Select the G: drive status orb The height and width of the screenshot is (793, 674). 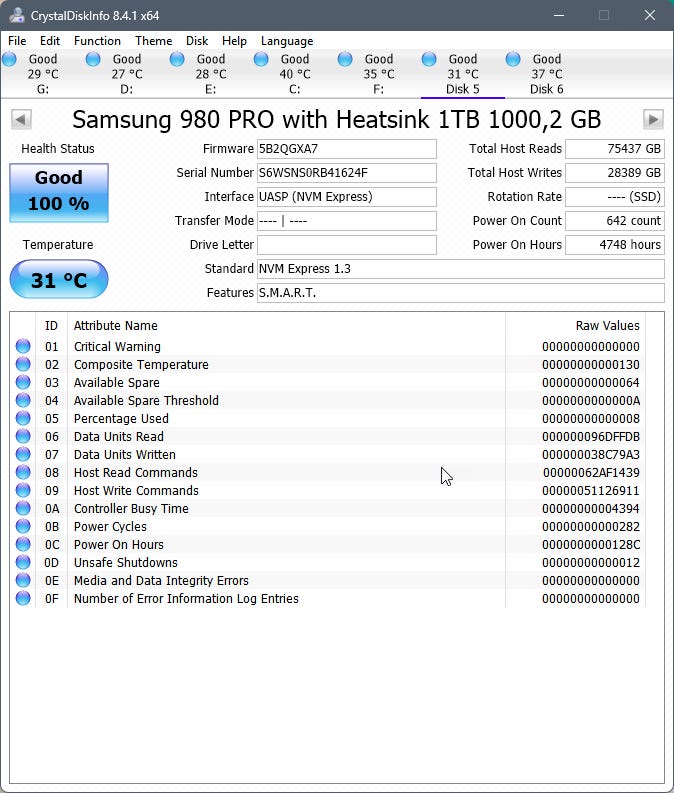[x=10, y=60]
